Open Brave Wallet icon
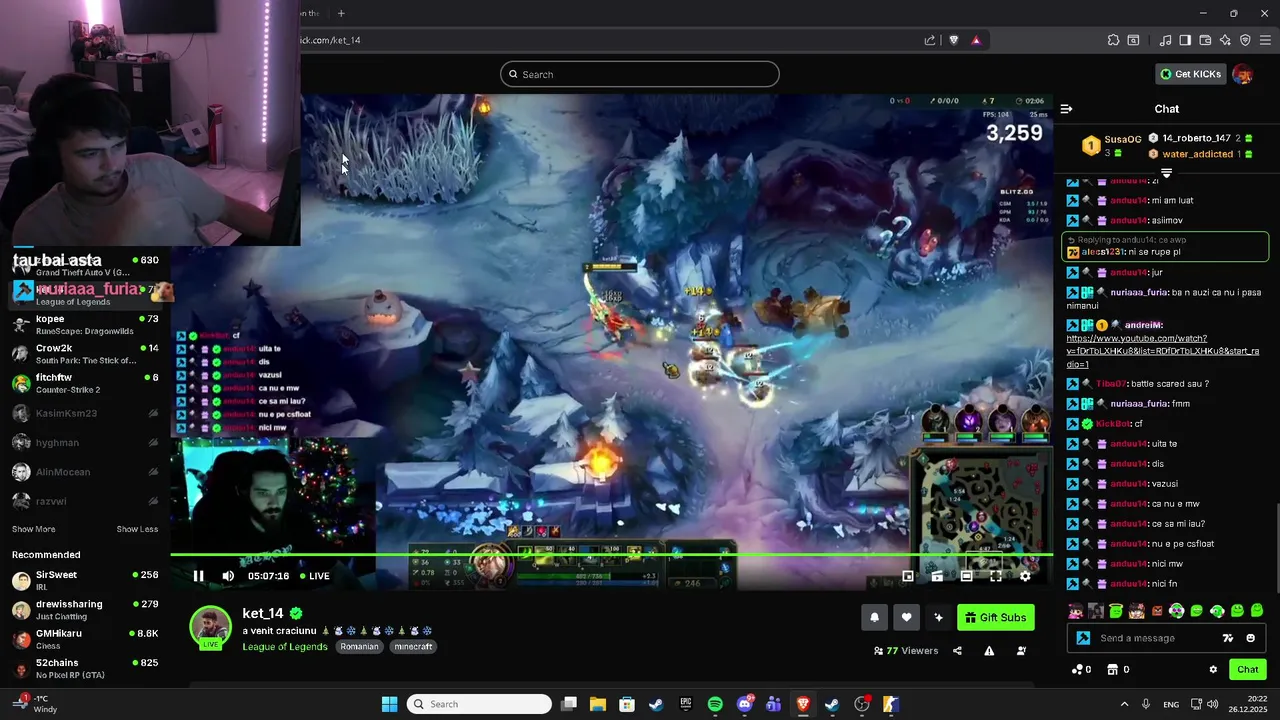 (1205, 40)
